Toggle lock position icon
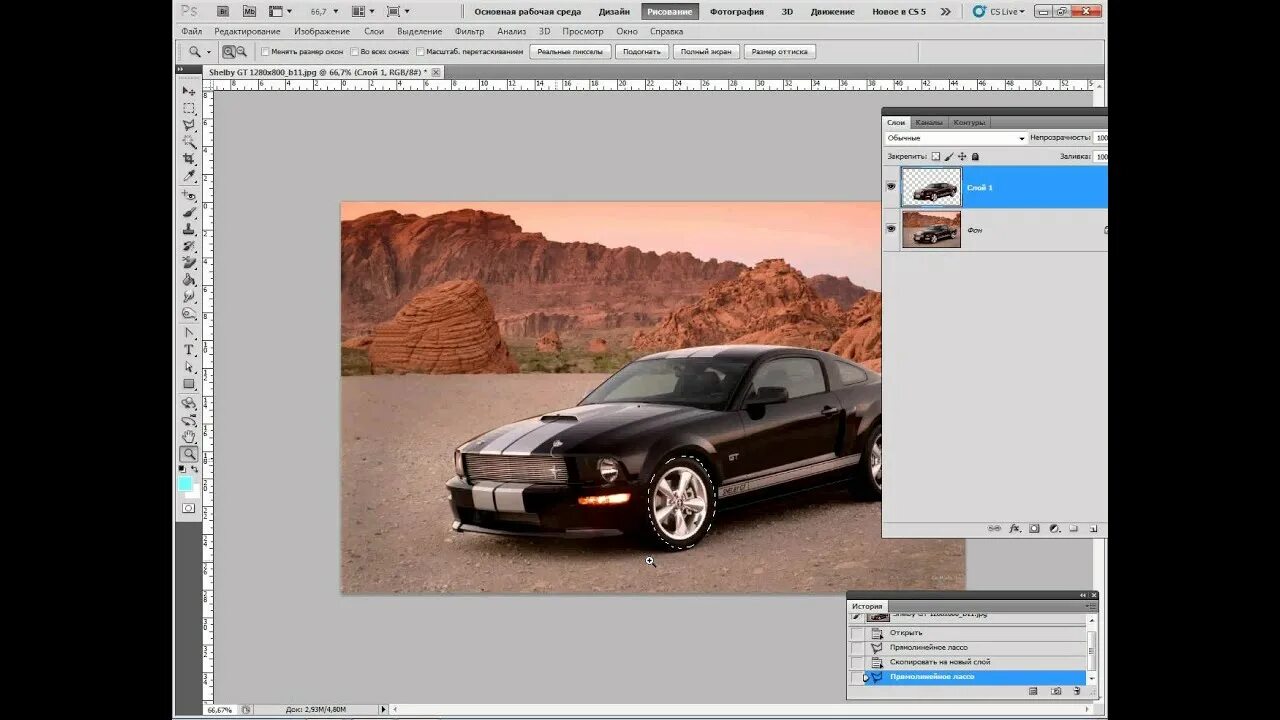This screenshot has width=1280, height=720. (962, 157)
